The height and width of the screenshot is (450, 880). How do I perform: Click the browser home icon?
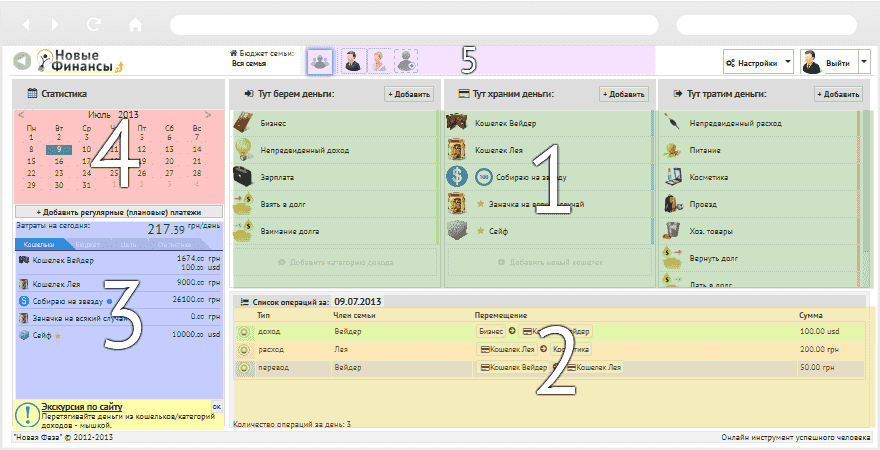coord(135,23)
